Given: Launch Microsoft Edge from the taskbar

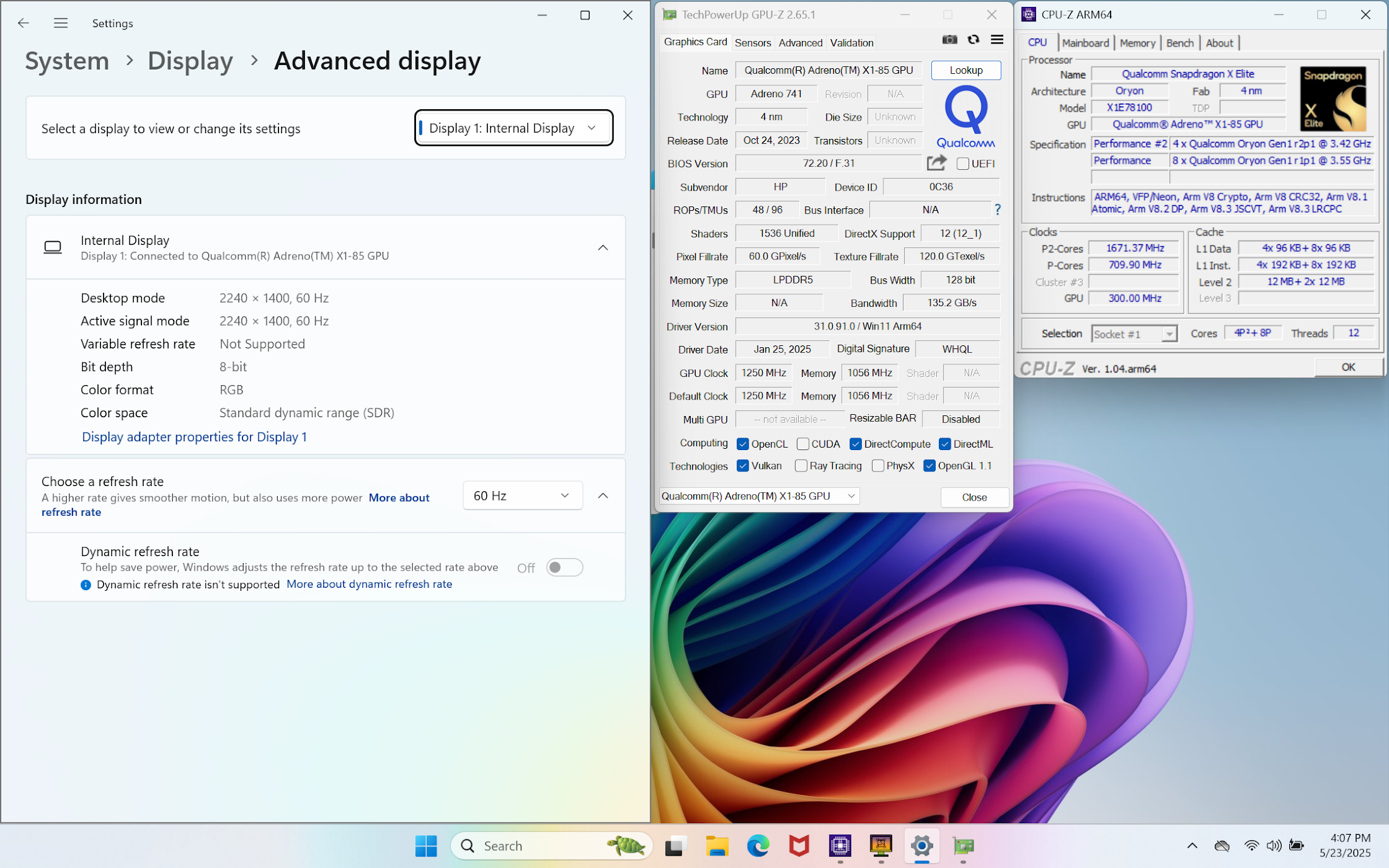Looking at the screenshot, I should point(758,846).
